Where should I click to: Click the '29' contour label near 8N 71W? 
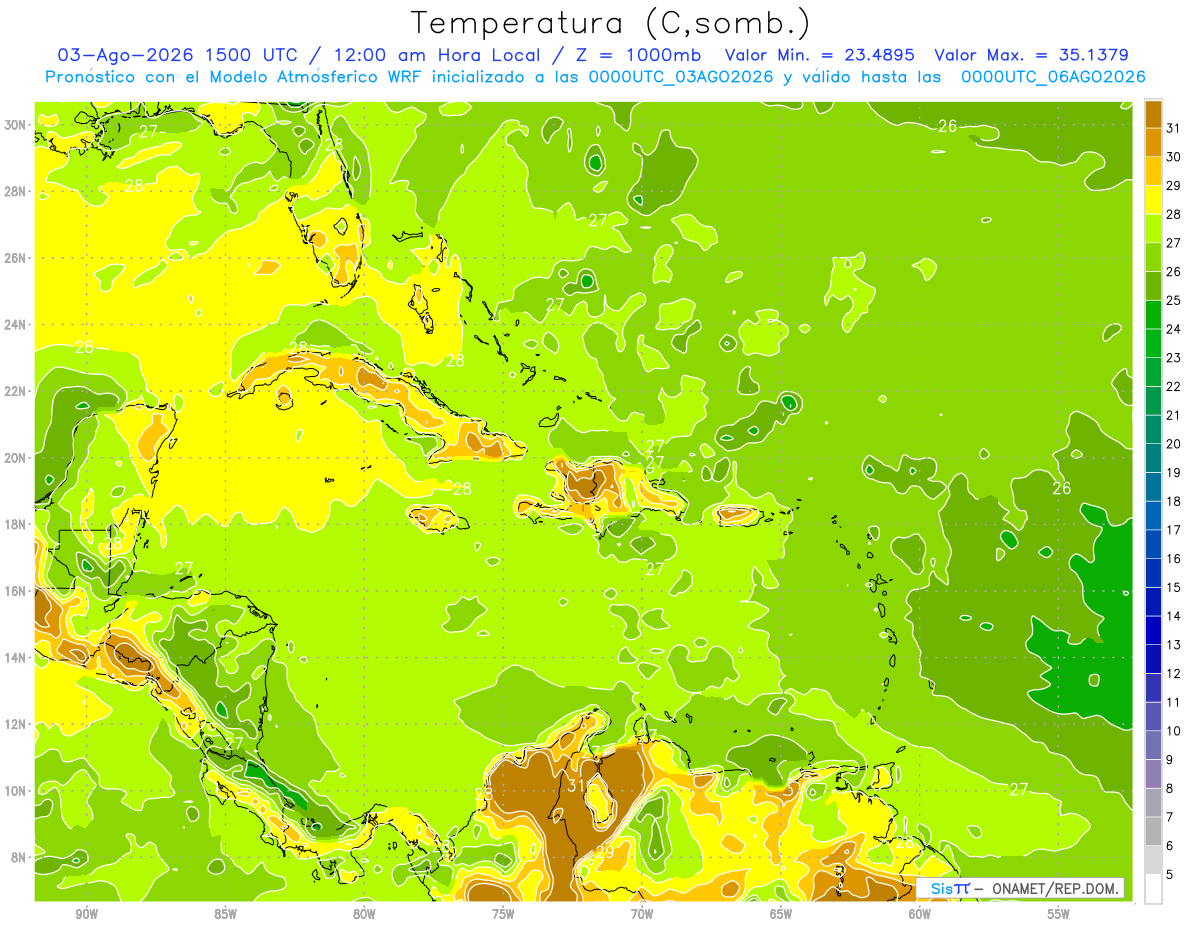point(604,853)
